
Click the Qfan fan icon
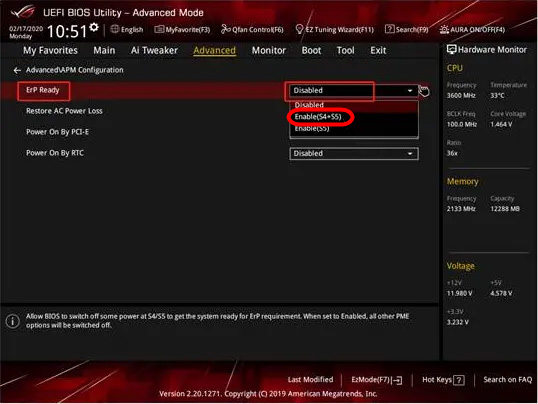[x=225, y=29]
